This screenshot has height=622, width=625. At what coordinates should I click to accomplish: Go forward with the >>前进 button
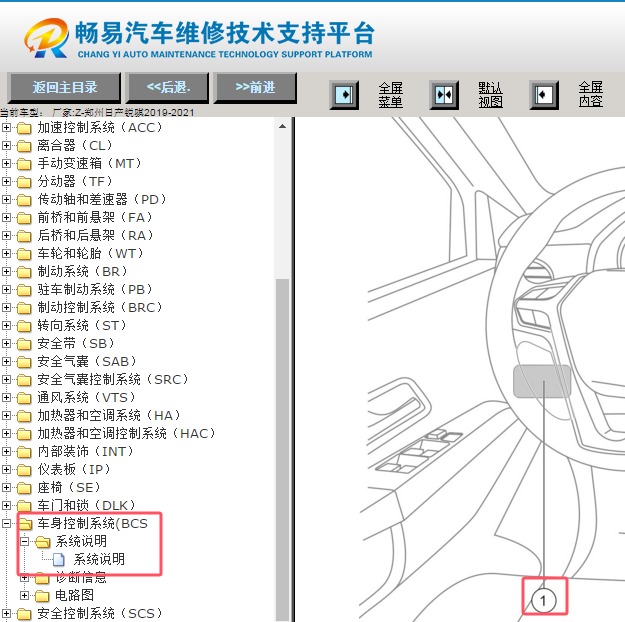pyautogui.click(x=255, y=88)
